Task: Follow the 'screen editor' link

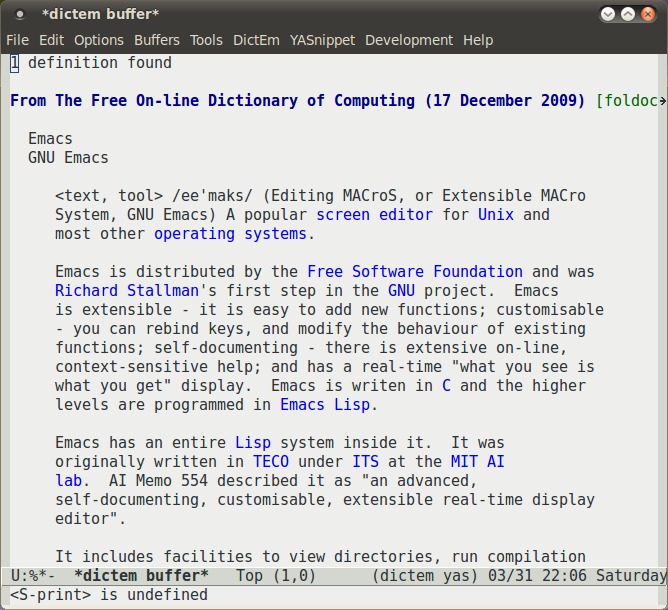Action: click(x=374, y=215)
